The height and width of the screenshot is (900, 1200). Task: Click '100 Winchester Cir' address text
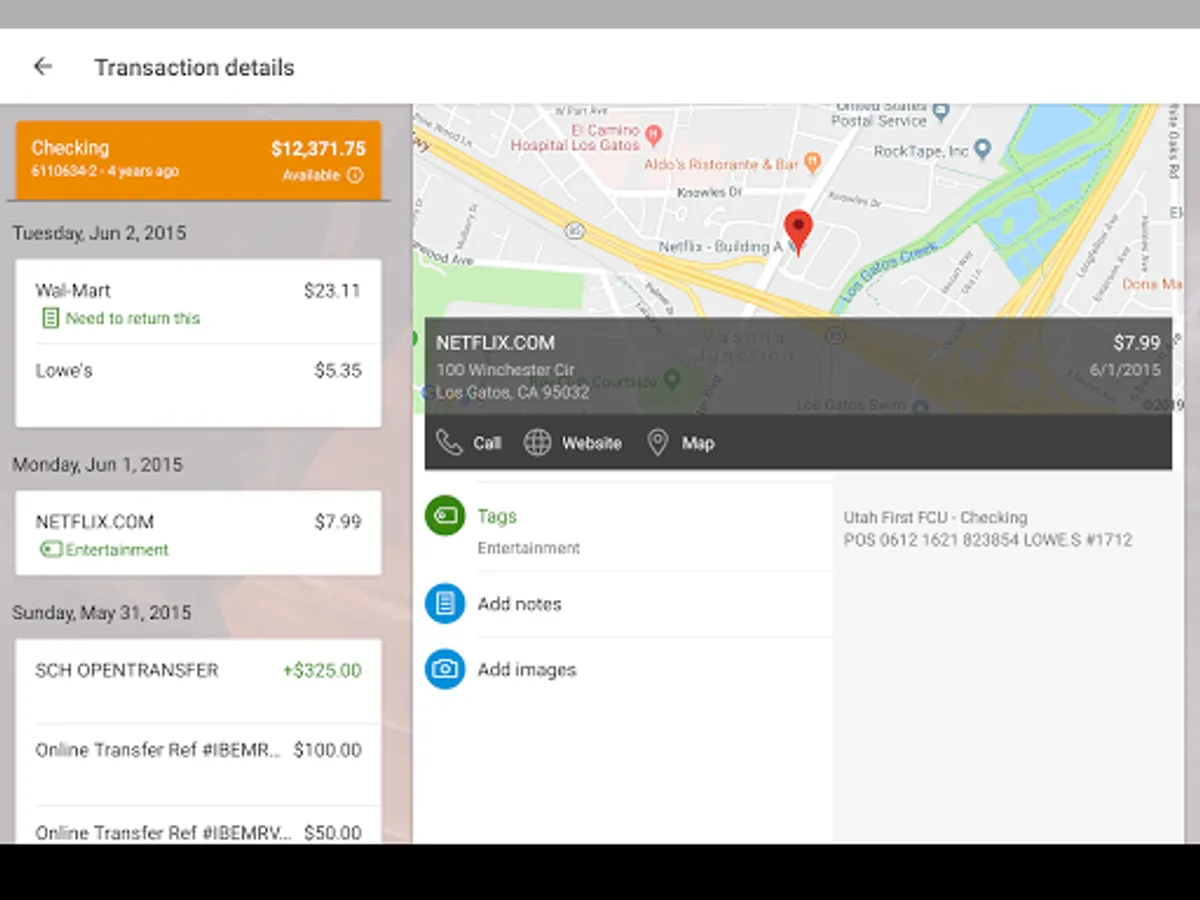pos(505,370)
